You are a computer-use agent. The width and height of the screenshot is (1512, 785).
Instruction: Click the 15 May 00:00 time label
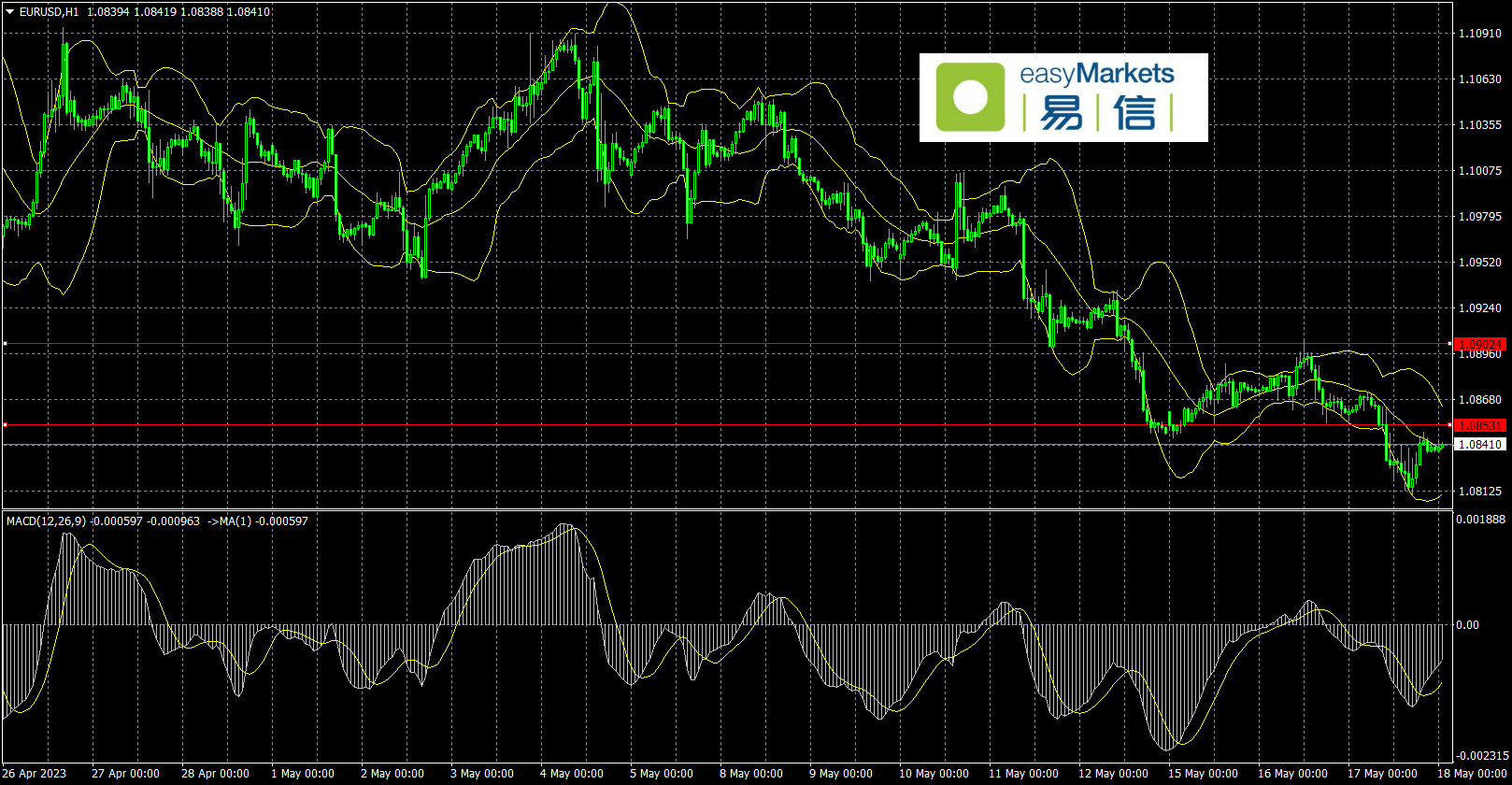[x=1203, y=774]
